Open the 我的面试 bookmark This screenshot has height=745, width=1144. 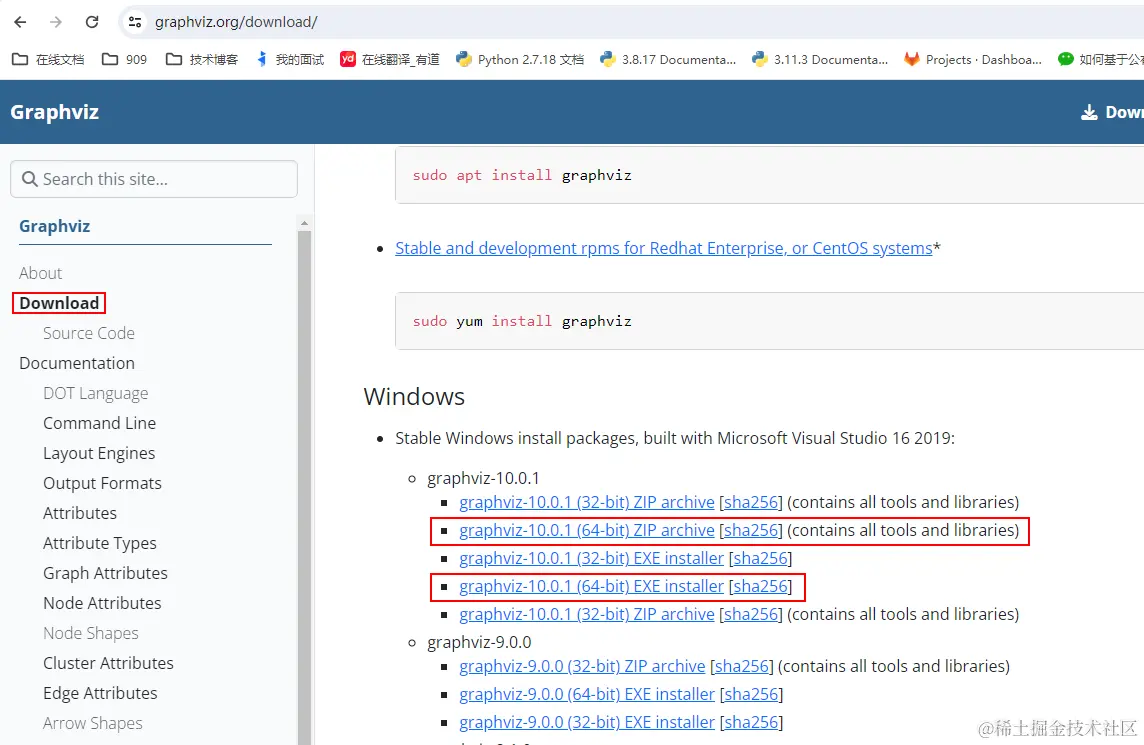[x=290, y=60]
